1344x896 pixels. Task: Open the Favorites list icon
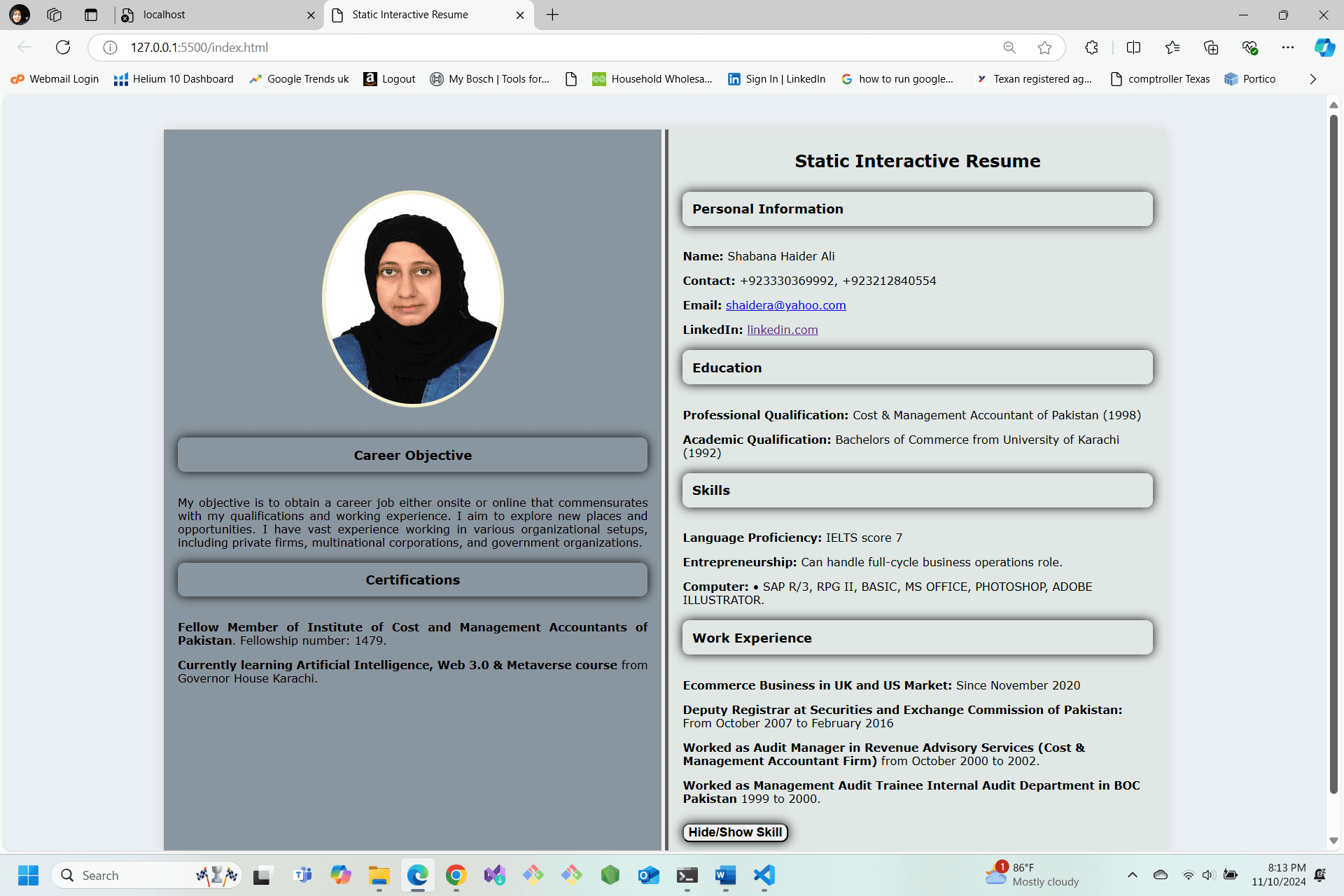click(1172, 48)
